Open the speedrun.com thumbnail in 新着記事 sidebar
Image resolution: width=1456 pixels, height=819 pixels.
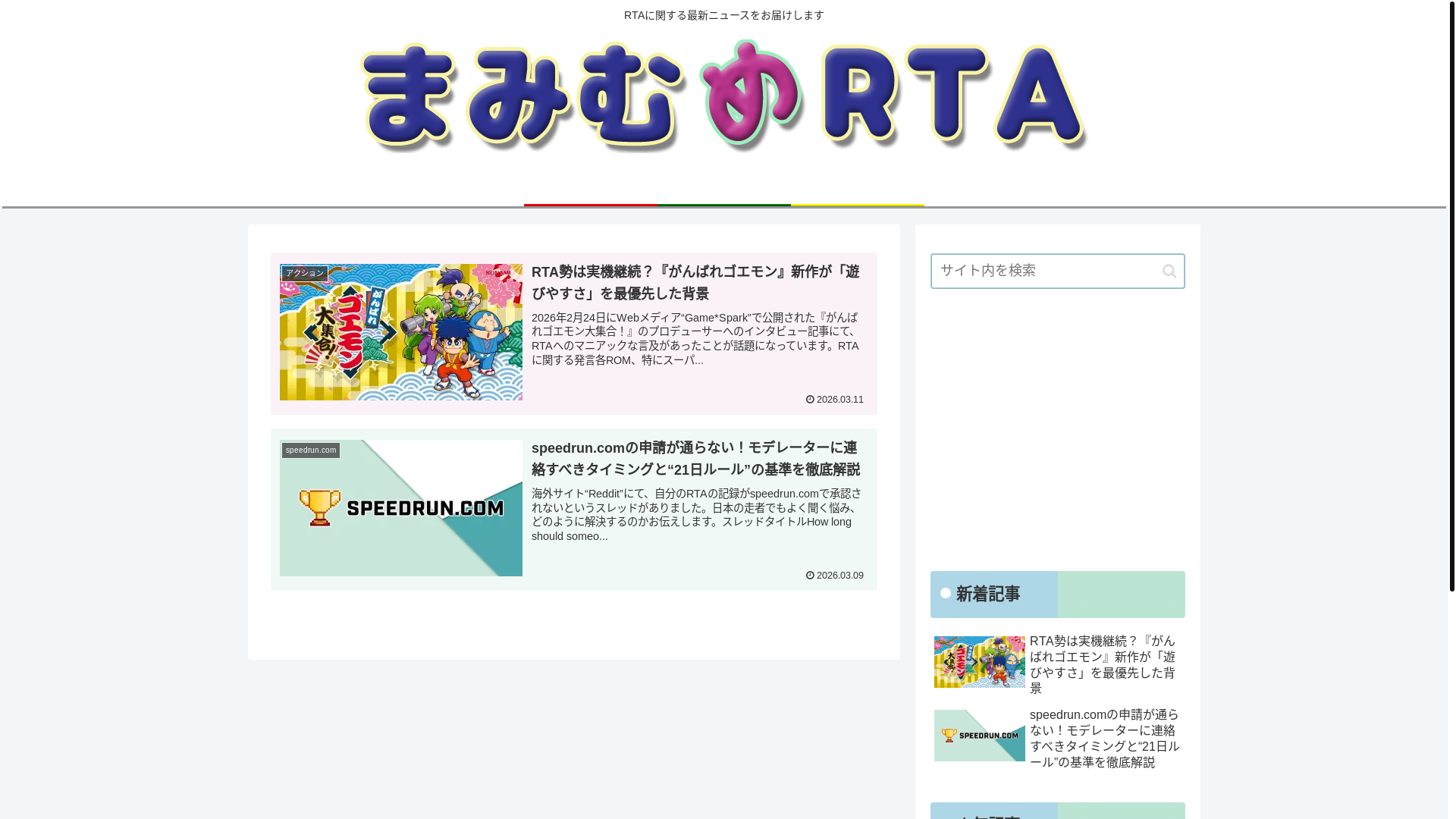[x=979, y=736]
